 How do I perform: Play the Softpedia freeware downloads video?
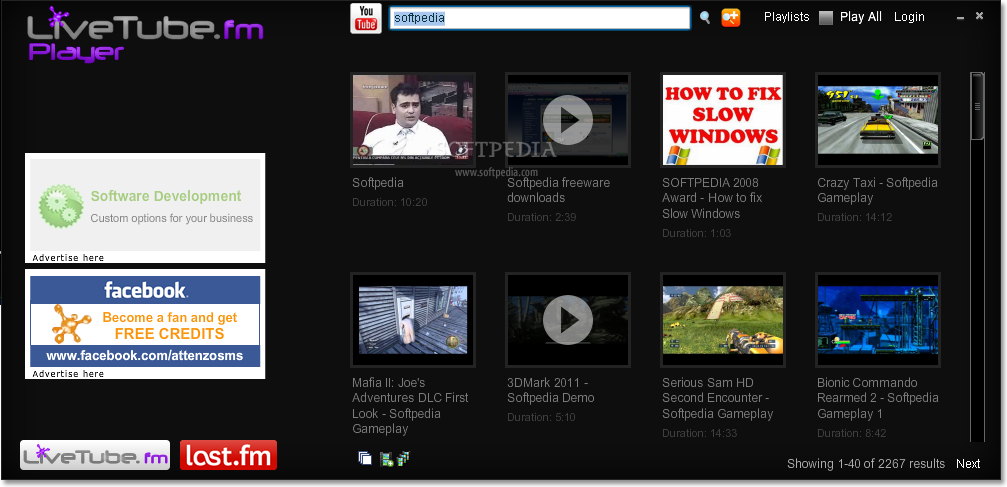[567, 120]
